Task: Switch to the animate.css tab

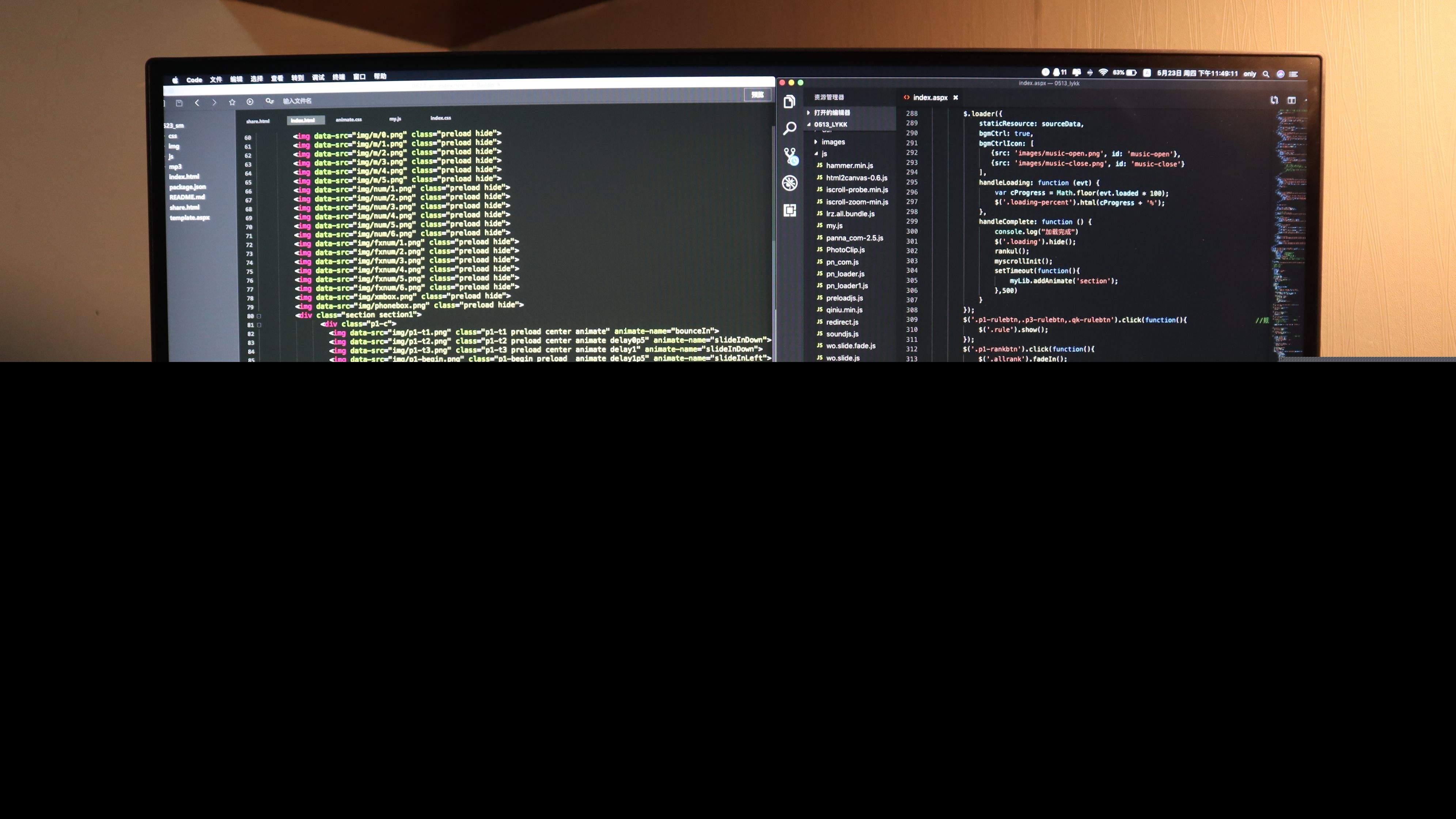Action: pyautogui.click(x=349, y=119)
